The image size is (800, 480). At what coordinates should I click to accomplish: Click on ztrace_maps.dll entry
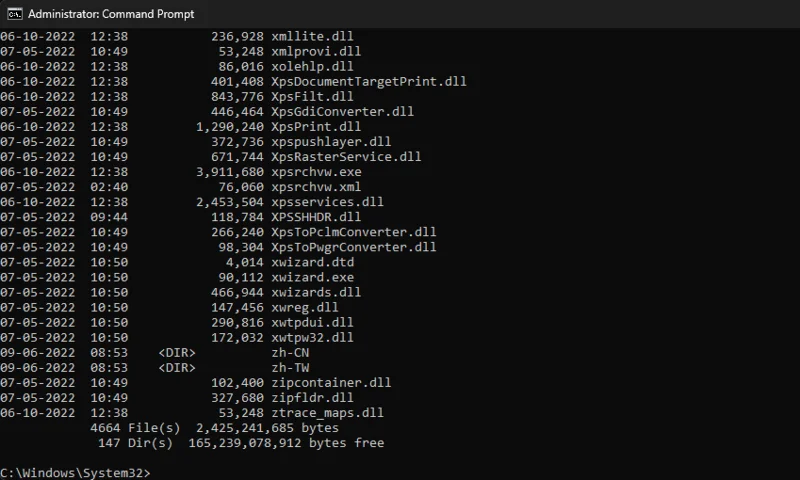[x=327, y=412]
